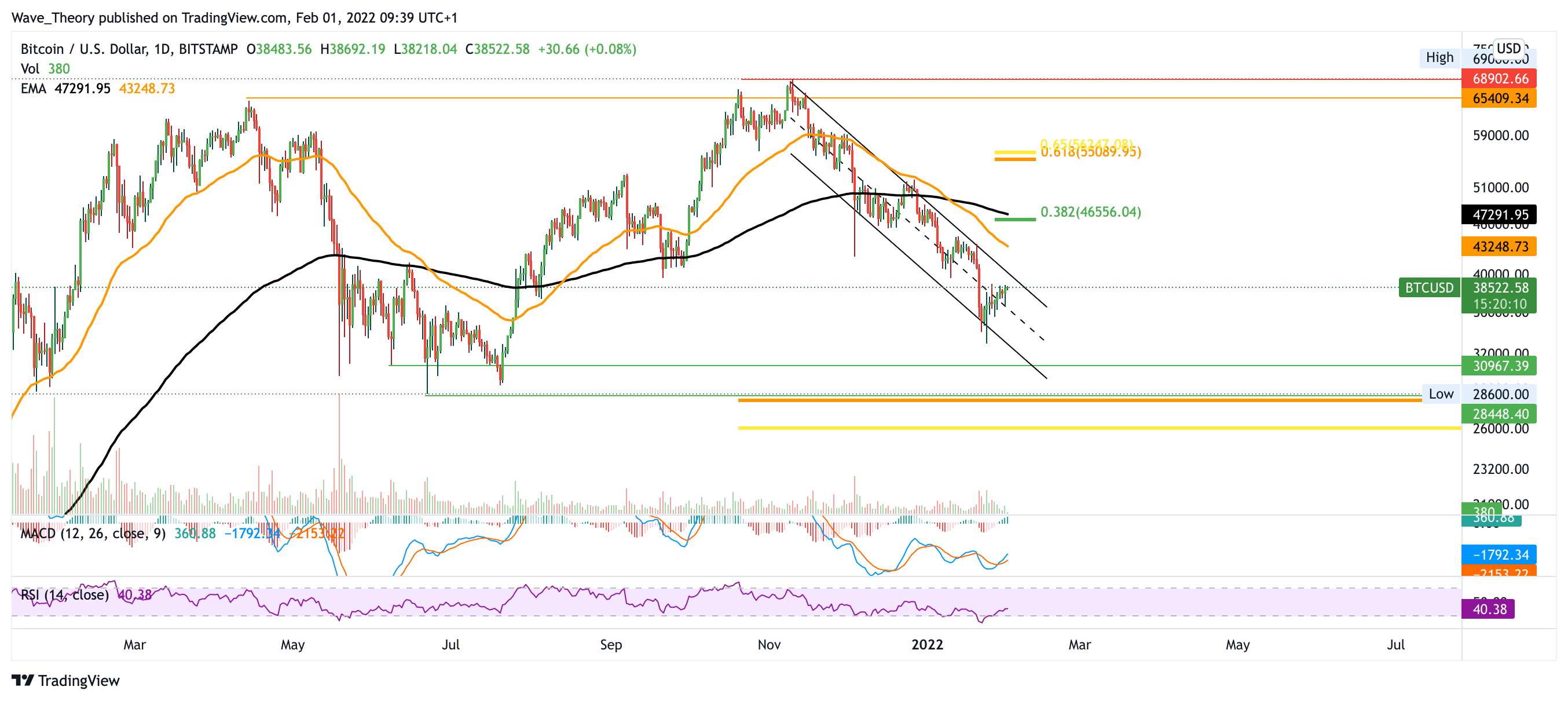Click the RSI (14, close) legend
Image resolution: width=1568 pixels, height=701 pixels.
tap(64, 594)
